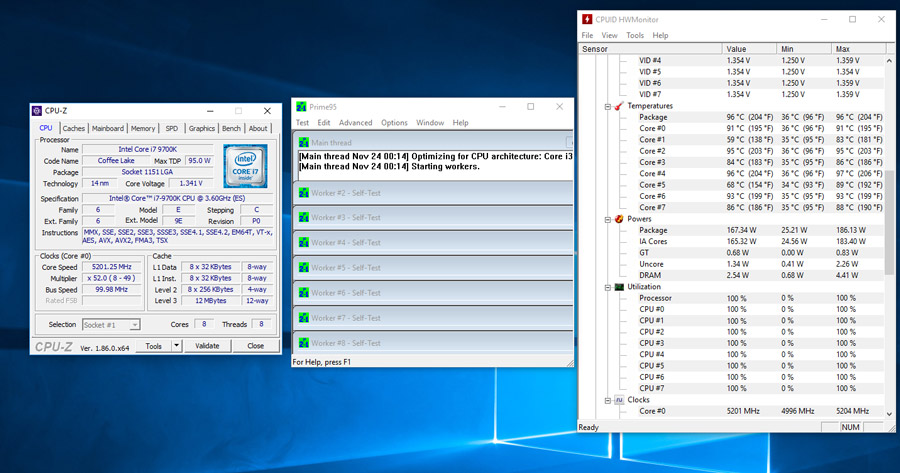Click the Main thread window icon in Prime95
This screenshot has height=473, width=900.
tap(304, 142)
